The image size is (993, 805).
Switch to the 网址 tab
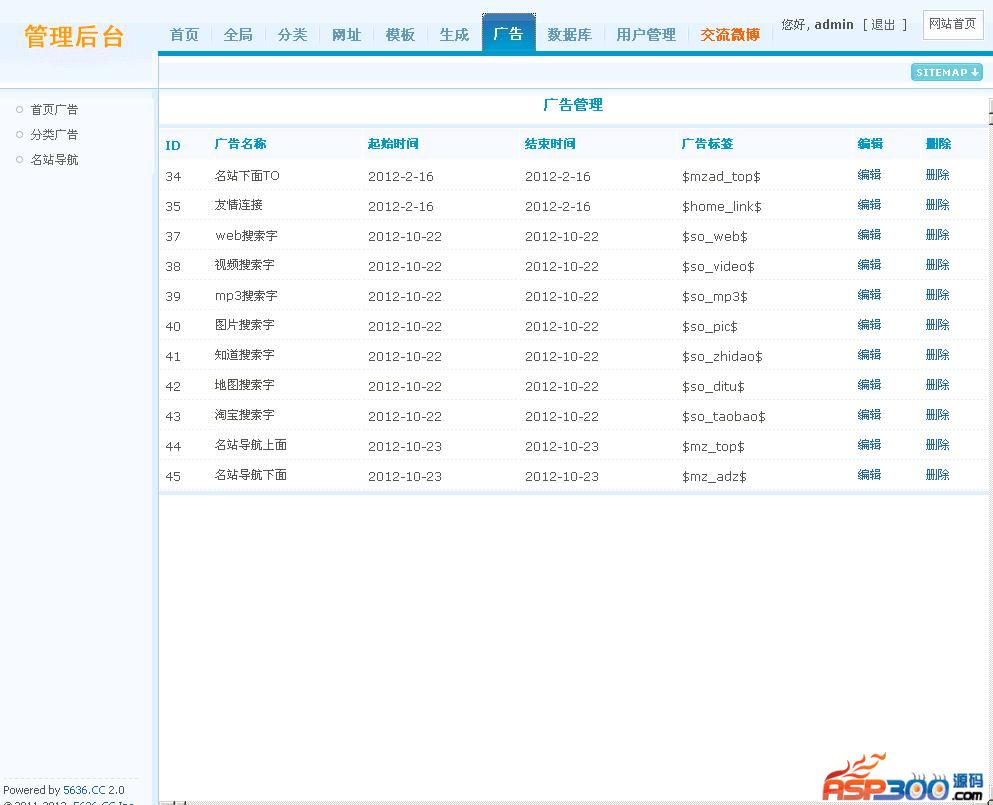click(346, 35)
